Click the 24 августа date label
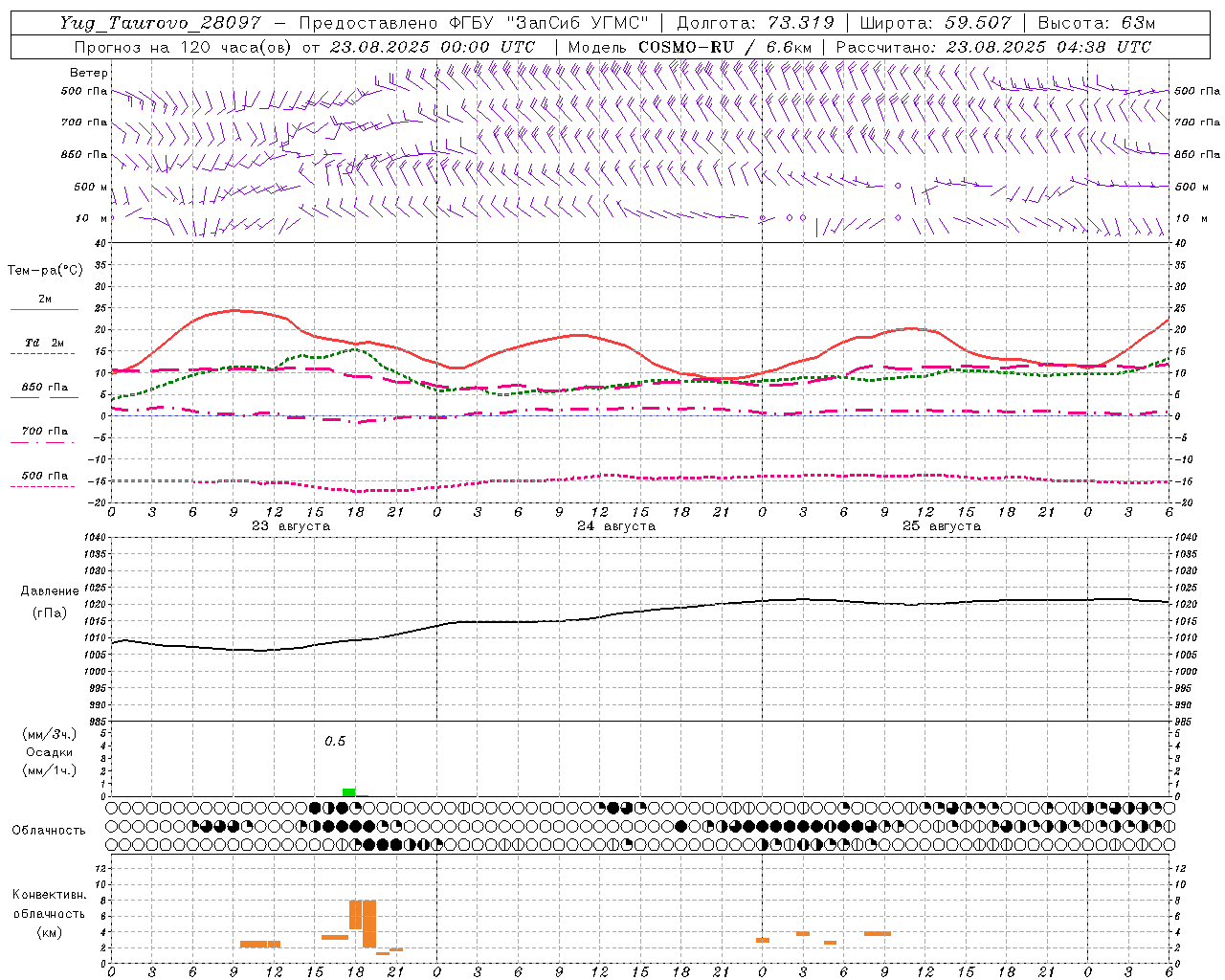 coord(616,526)
